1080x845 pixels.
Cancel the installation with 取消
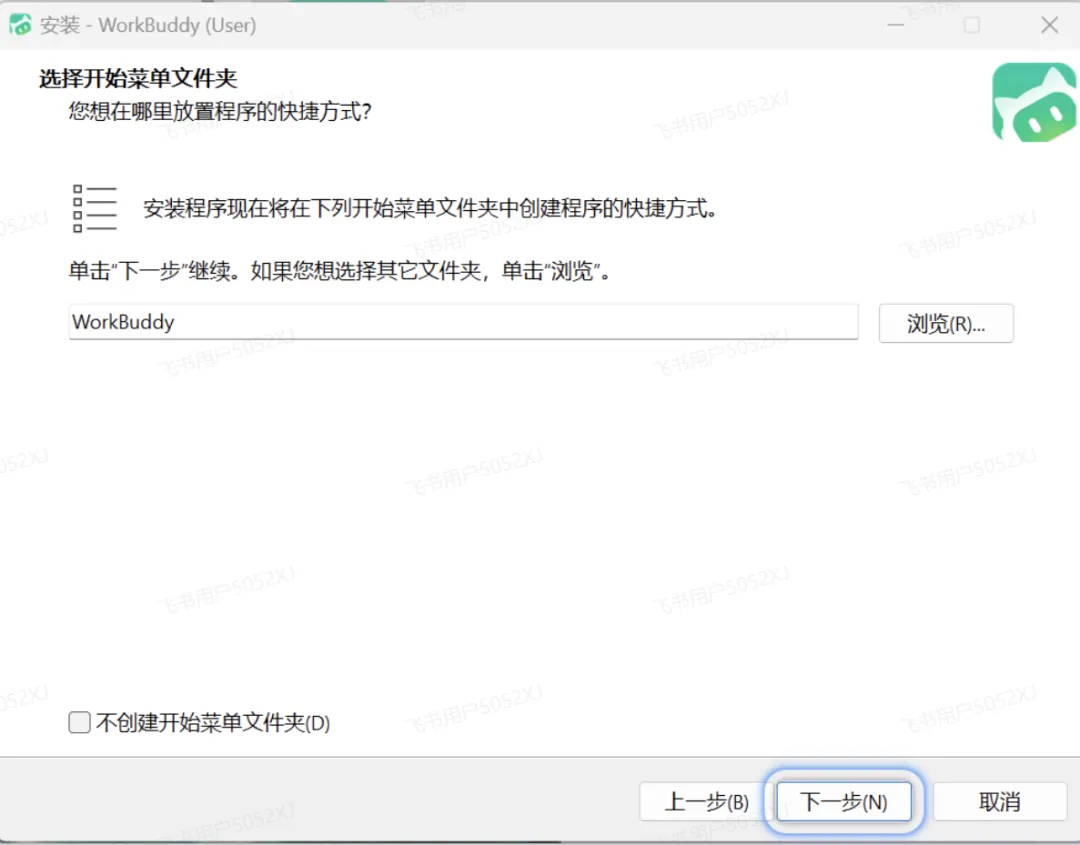tap(999, 802)
